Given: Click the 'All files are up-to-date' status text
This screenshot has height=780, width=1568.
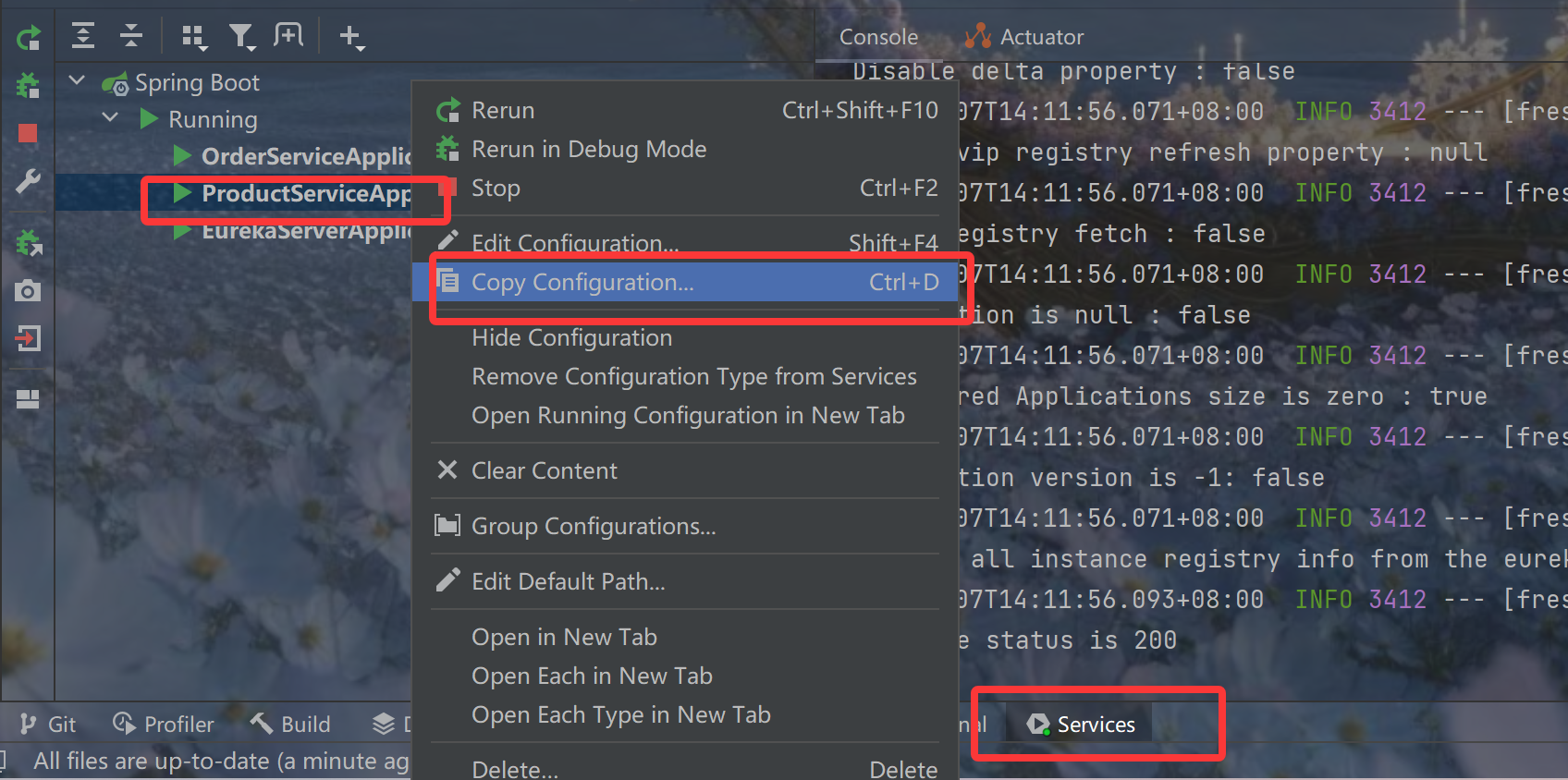Looking at the screenshot, I should (x=221, y=762).
